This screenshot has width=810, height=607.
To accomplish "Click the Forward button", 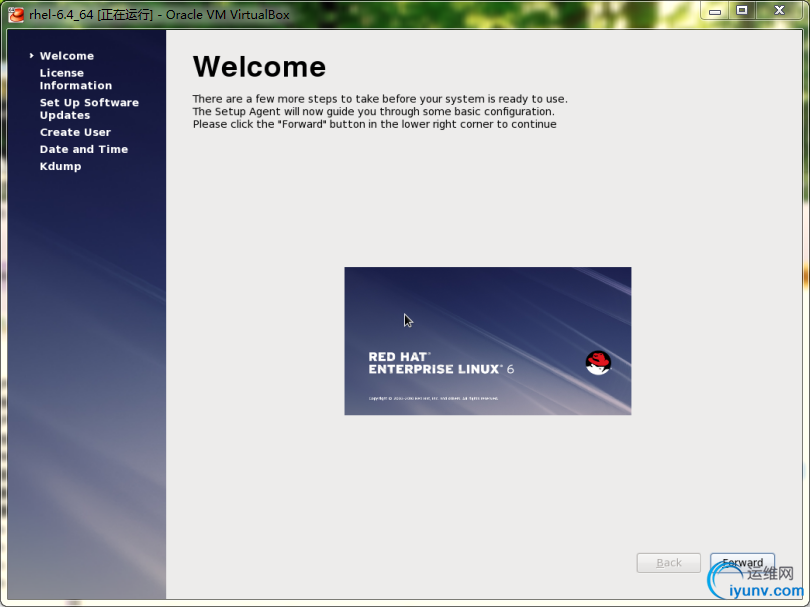I will tap(742, 563).
